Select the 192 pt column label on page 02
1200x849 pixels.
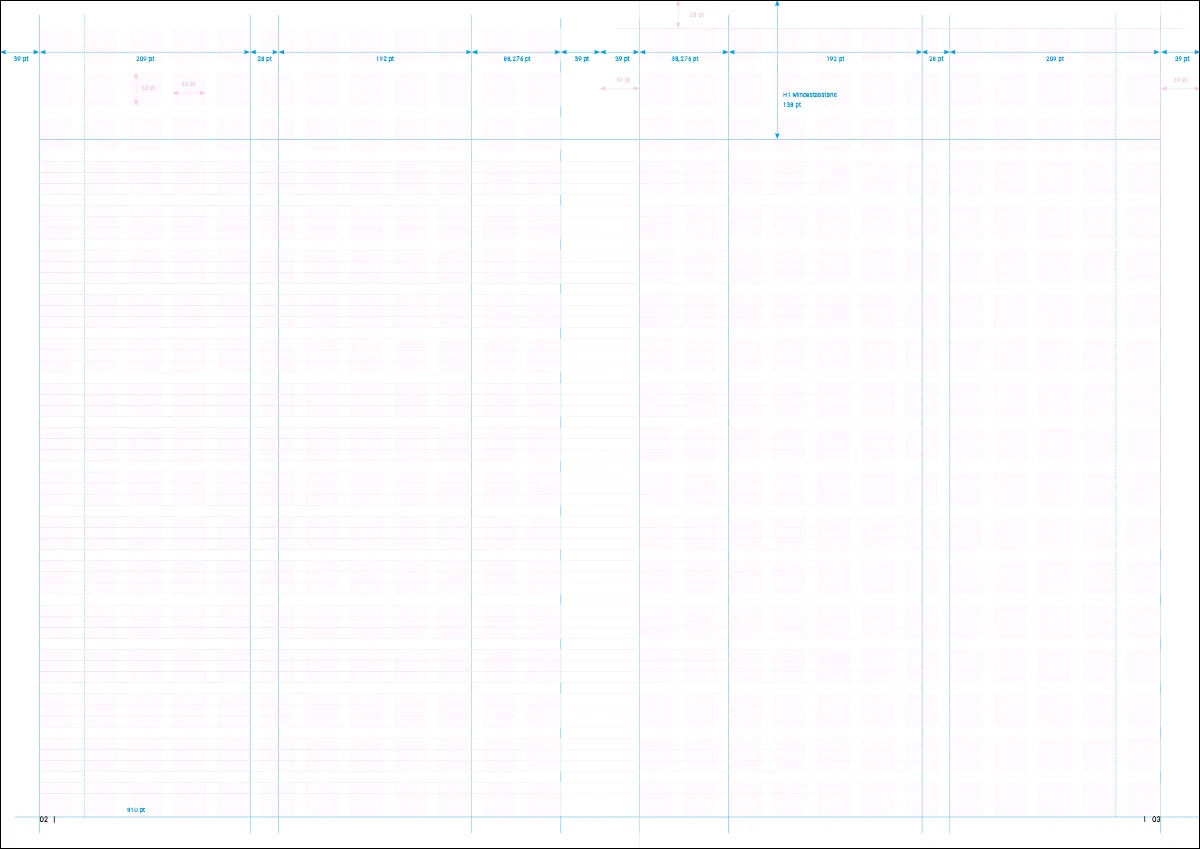pyautogui.click(x=385, y=60)
